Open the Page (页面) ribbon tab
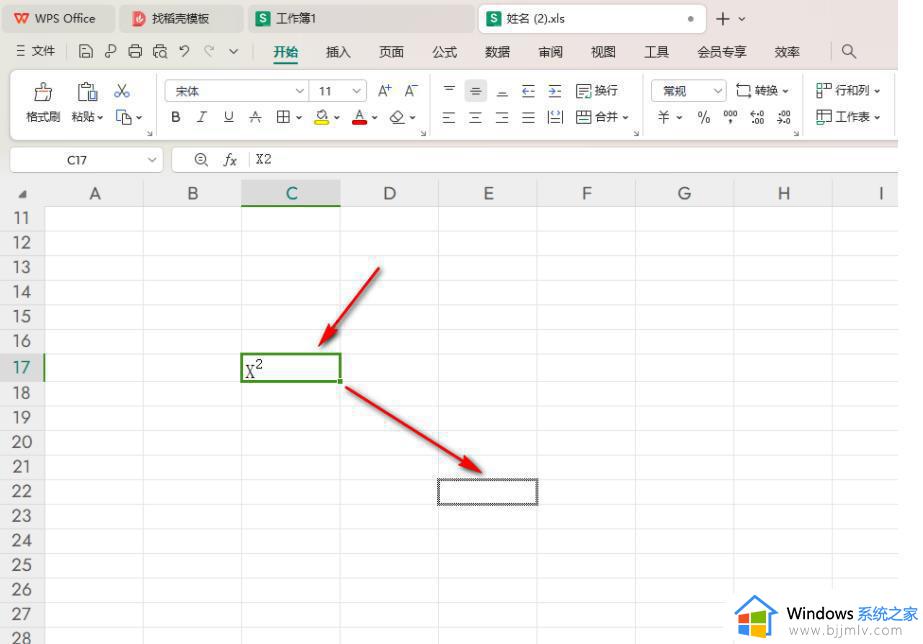This screenshot has width=923, height=644. [391, 52]
